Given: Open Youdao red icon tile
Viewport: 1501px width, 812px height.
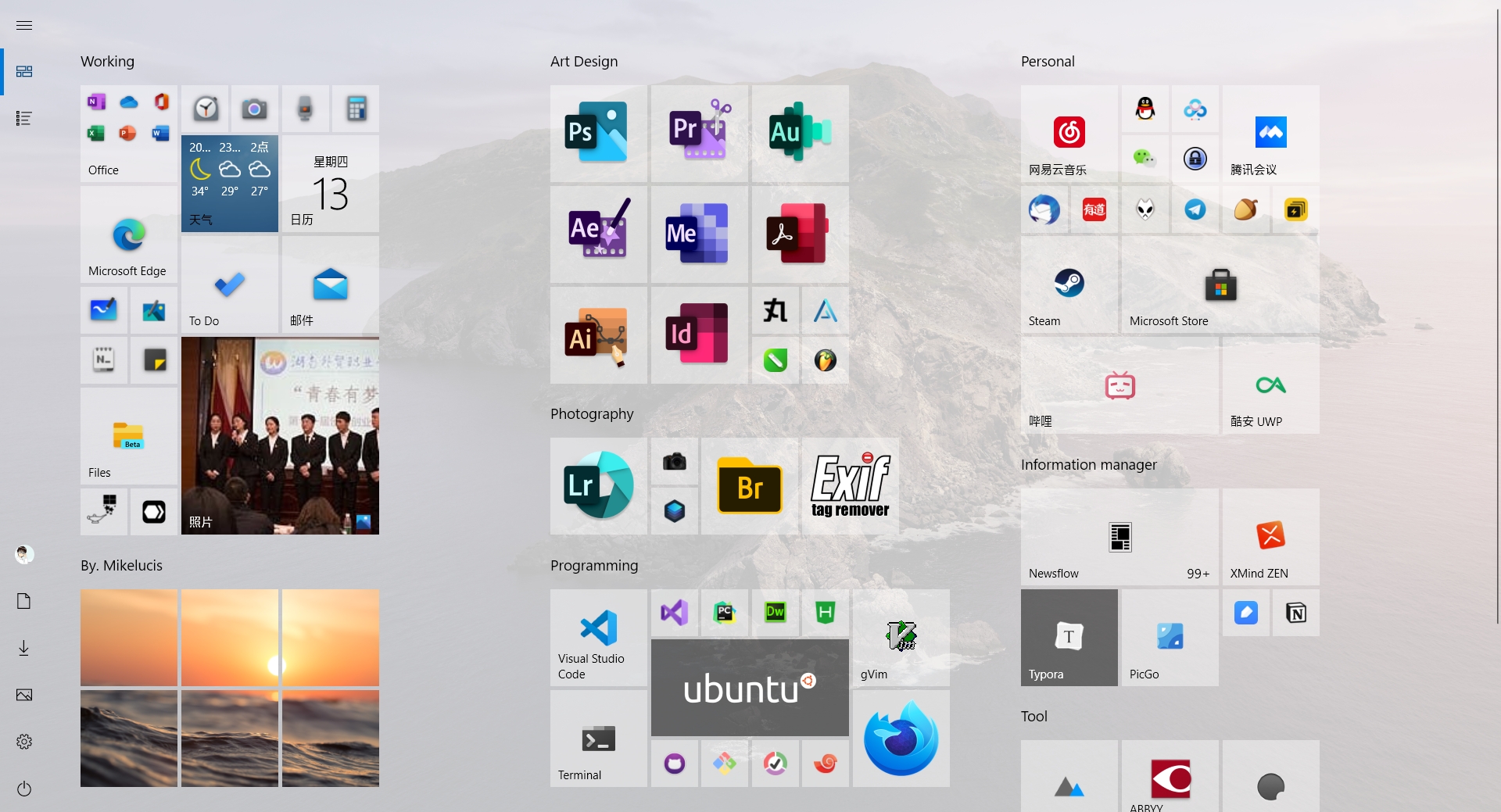Looking at the screenshot, I should (x=1094, y=209).
